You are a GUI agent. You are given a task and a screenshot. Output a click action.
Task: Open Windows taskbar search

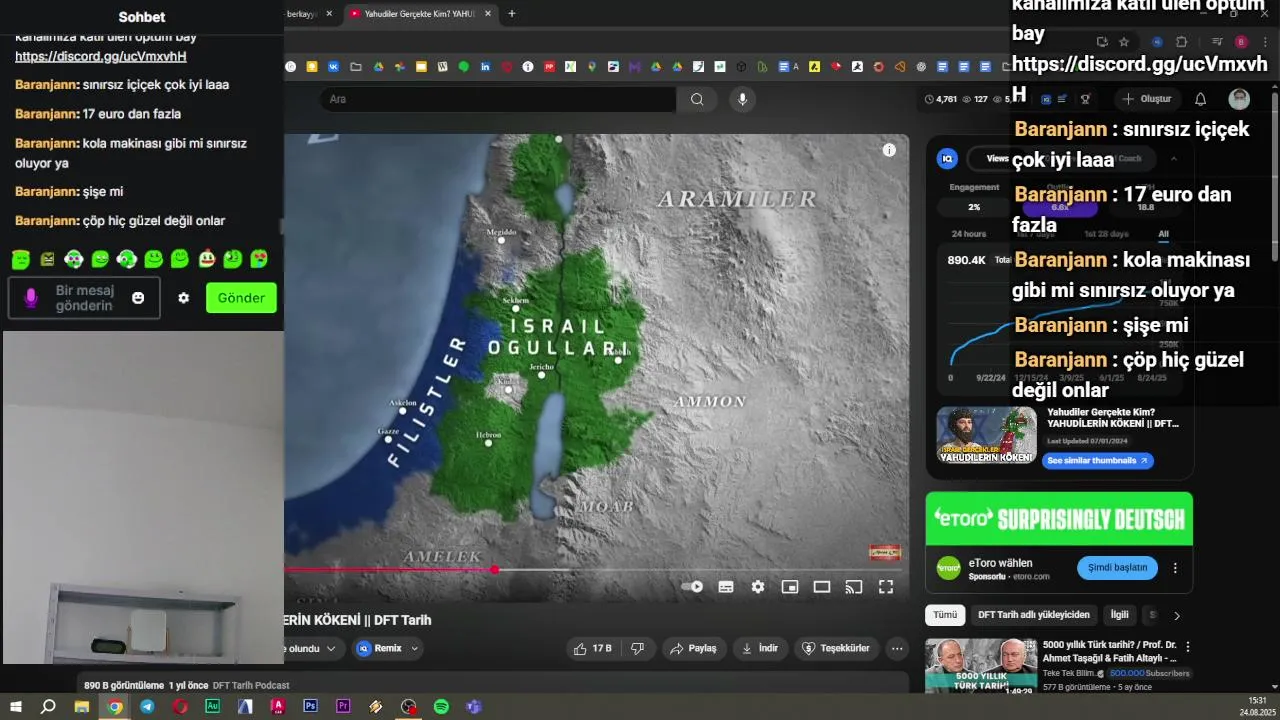[x=48, y=707]
